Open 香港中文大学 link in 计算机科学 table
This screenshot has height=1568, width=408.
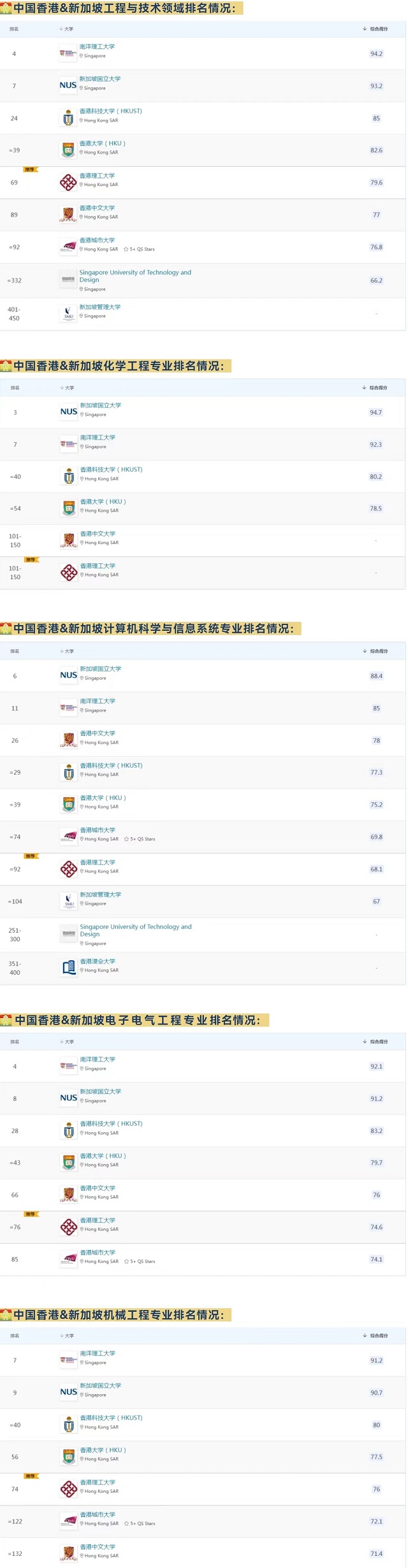point(98,733)
